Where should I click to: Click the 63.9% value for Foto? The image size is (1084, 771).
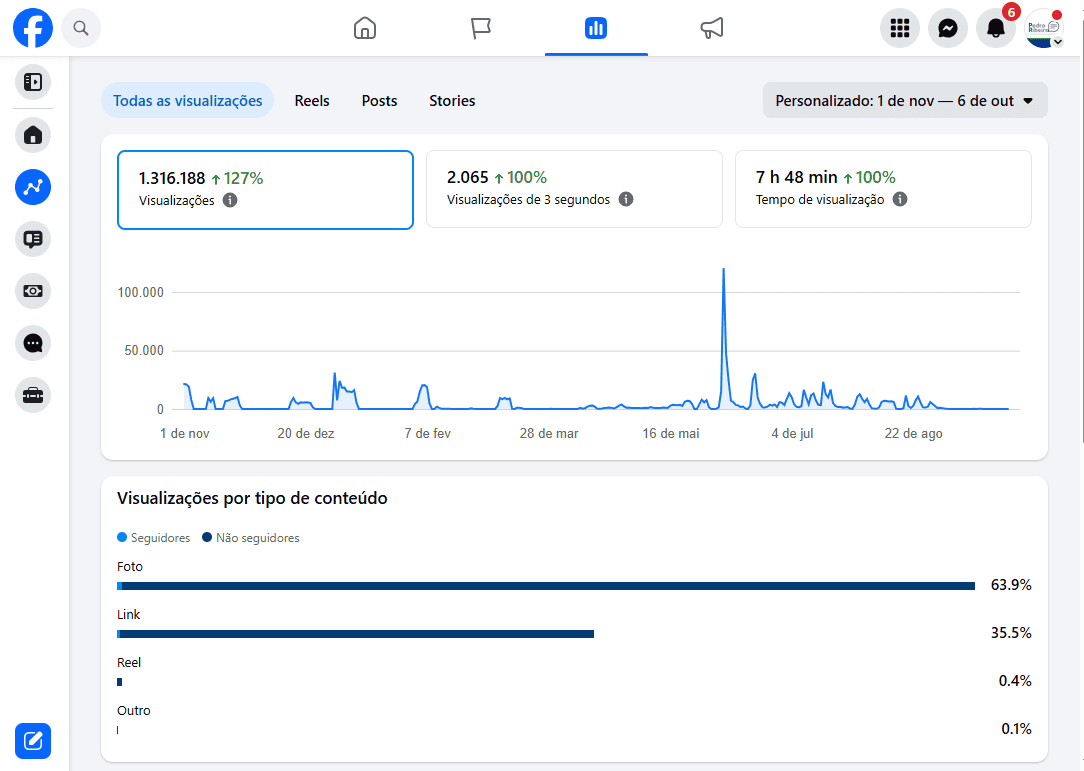coord(1011,585)
